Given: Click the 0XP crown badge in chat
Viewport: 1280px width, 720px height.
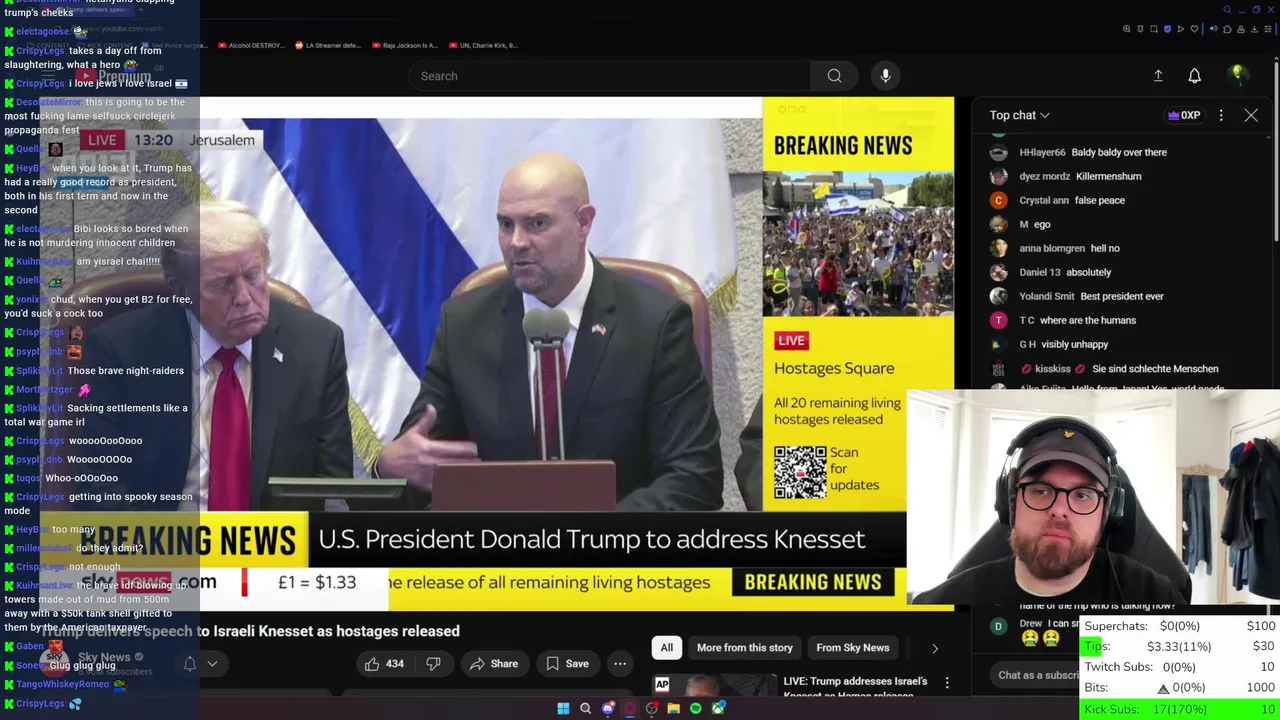Looking at the screenshot, I should click(x=1184, y=115).
